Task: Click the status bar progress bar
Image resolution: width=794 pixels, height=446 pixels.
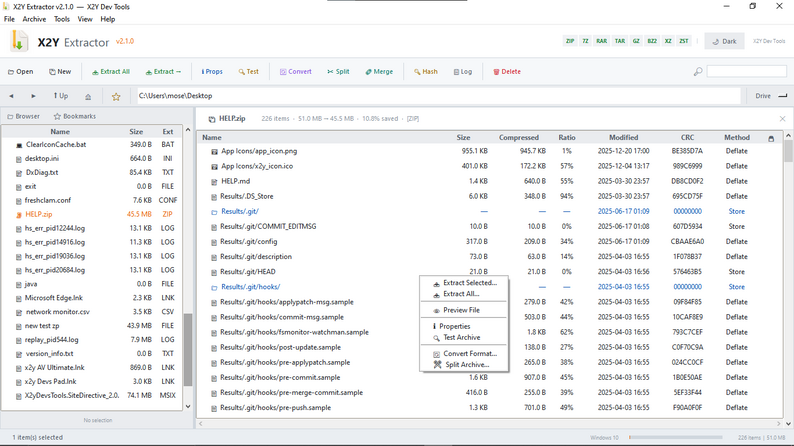Action: (x=676, y=437)
